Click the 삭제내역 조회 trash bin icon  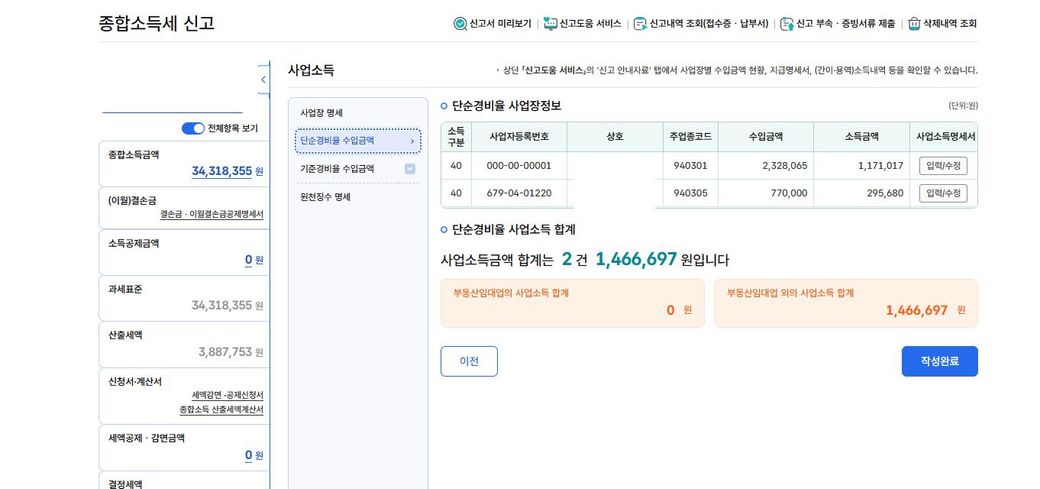(x=914, y=24)
